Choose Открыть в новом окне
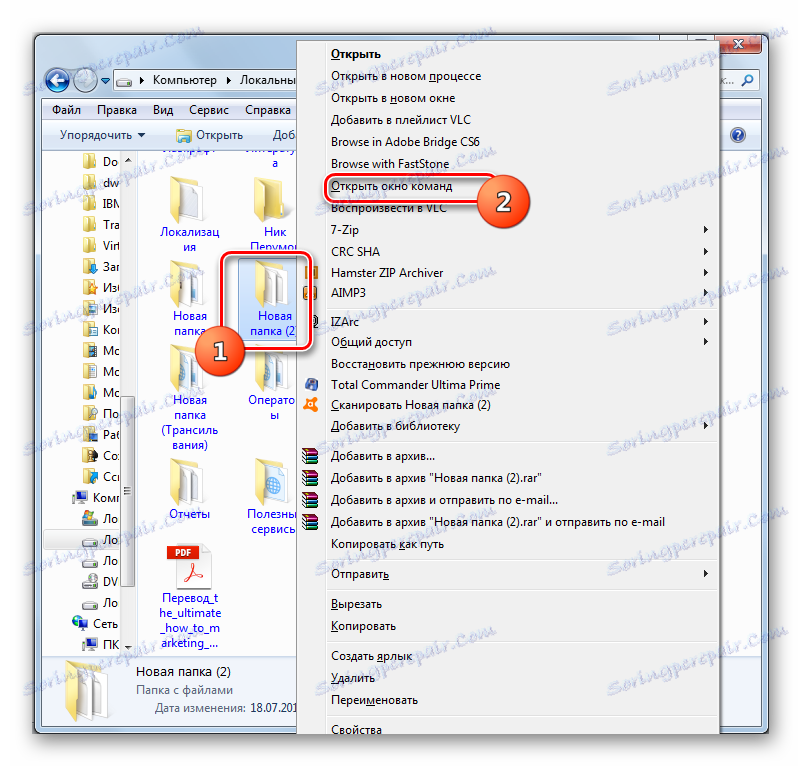This screenshot has width=801, height=766. 393,98
